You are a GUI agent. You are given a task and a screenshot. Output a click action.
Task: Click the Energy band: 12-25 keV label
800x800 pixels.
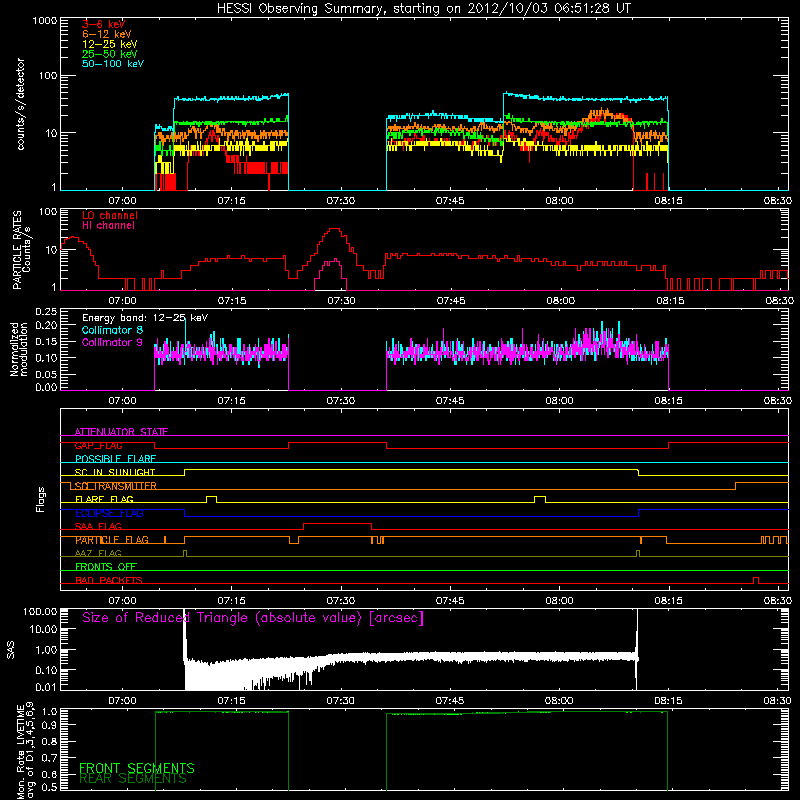pos(145,318)
